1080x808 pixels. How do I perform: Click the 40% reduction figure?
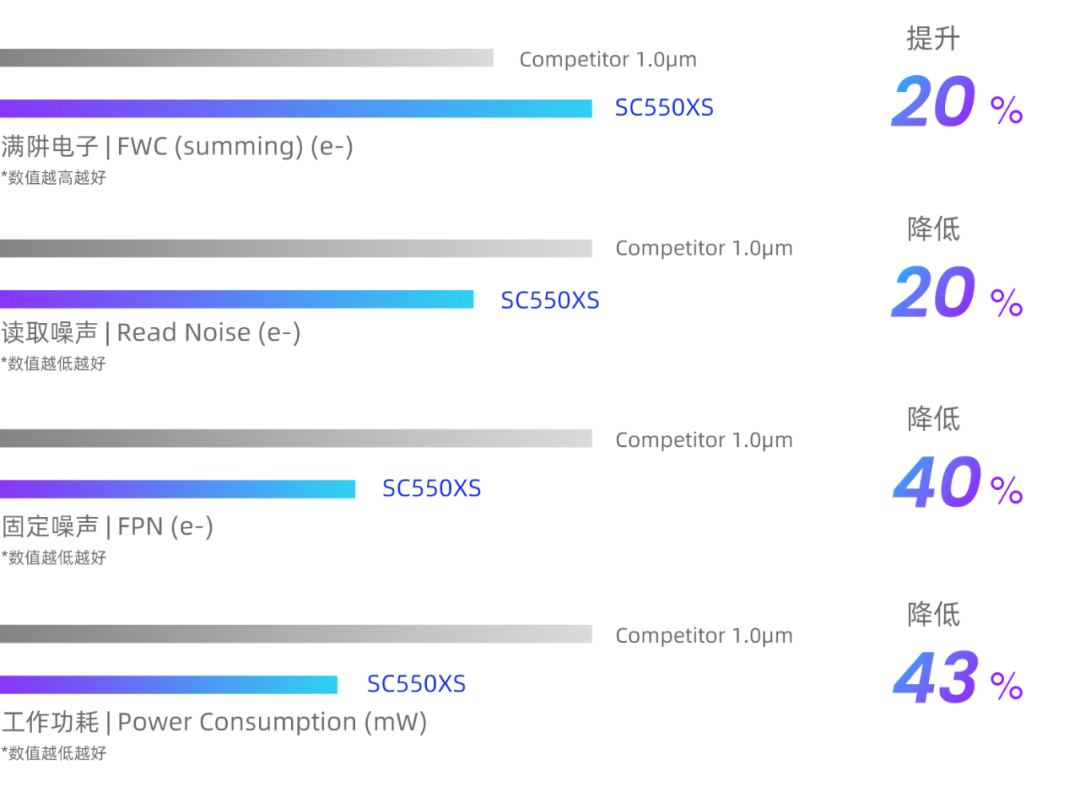(957, 482)
